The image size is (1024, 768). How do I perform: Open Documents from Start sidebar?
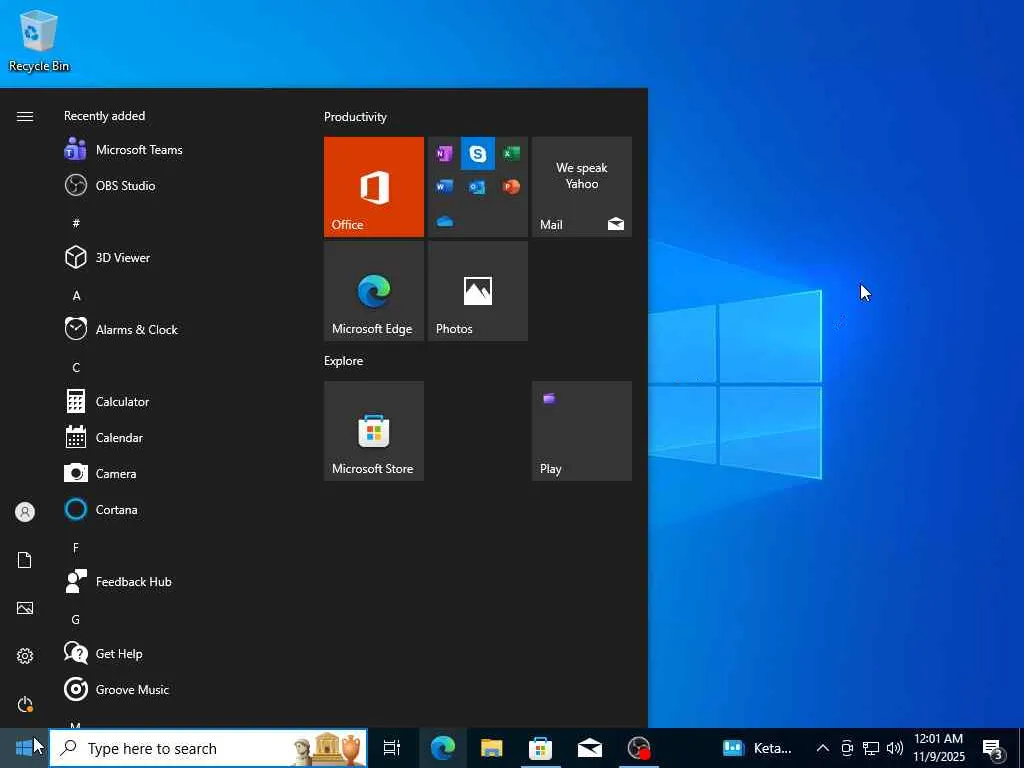[x=25, y=560]
